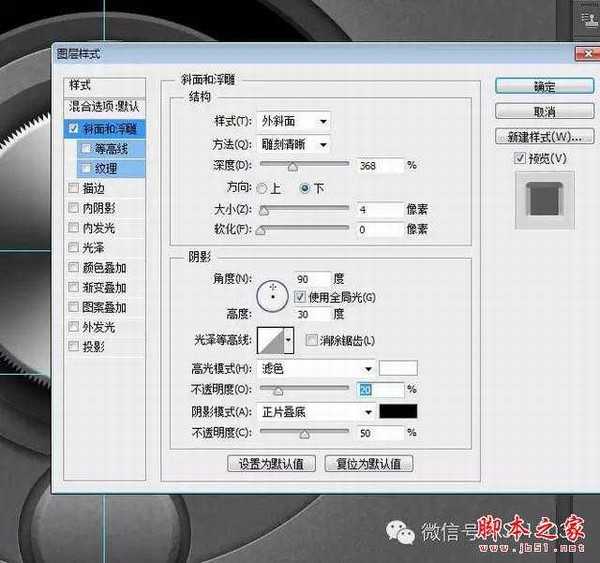The image size is (600, 563).
Task: Enable the 等高线 checkbox
Action: pyautogui.click(x=86, y=149)
